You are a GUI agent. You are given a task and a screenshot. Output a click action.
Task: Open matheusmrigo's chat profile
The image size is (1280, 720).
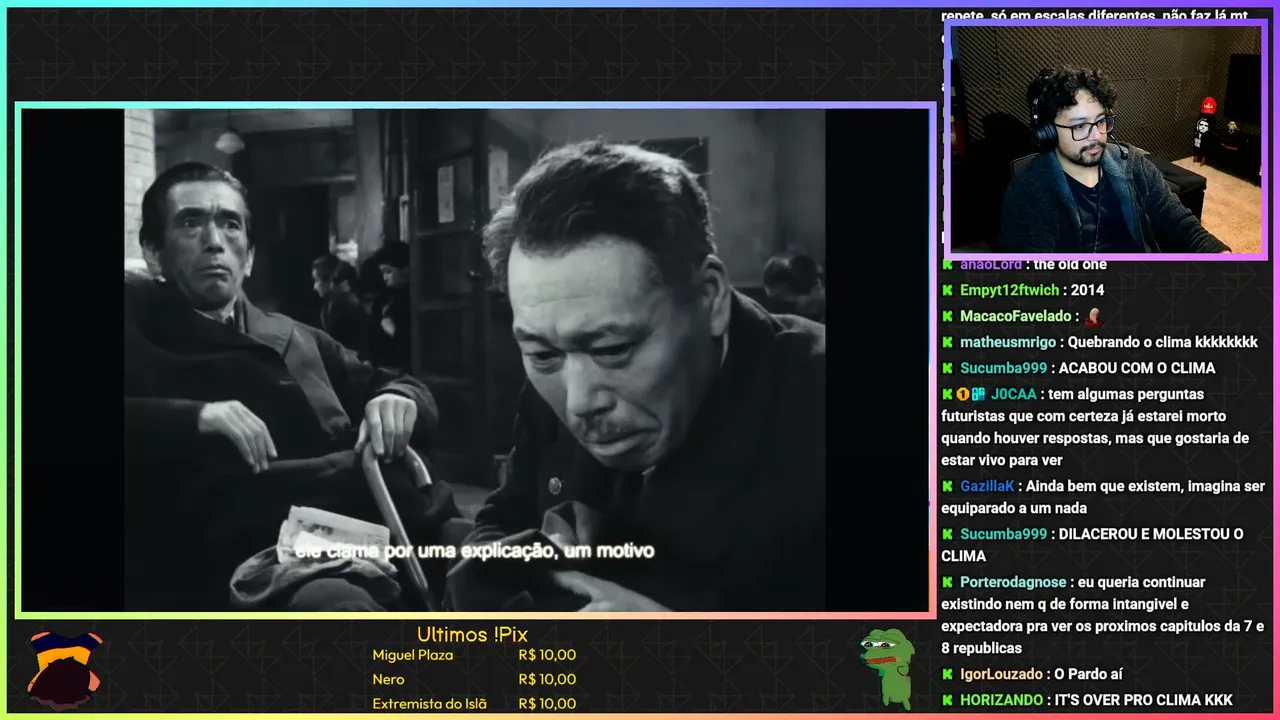(1009, 342)
